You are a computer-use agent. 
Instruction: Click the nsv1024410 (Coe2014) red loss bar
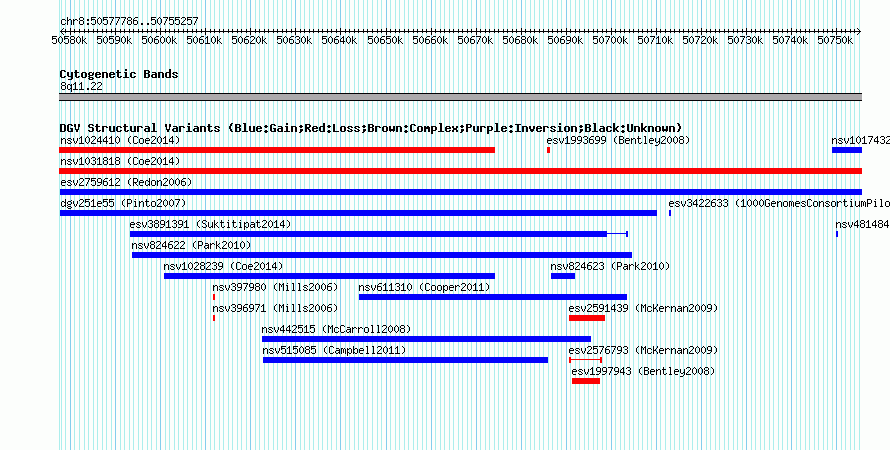pyautogui.click(x=277, y=150)
